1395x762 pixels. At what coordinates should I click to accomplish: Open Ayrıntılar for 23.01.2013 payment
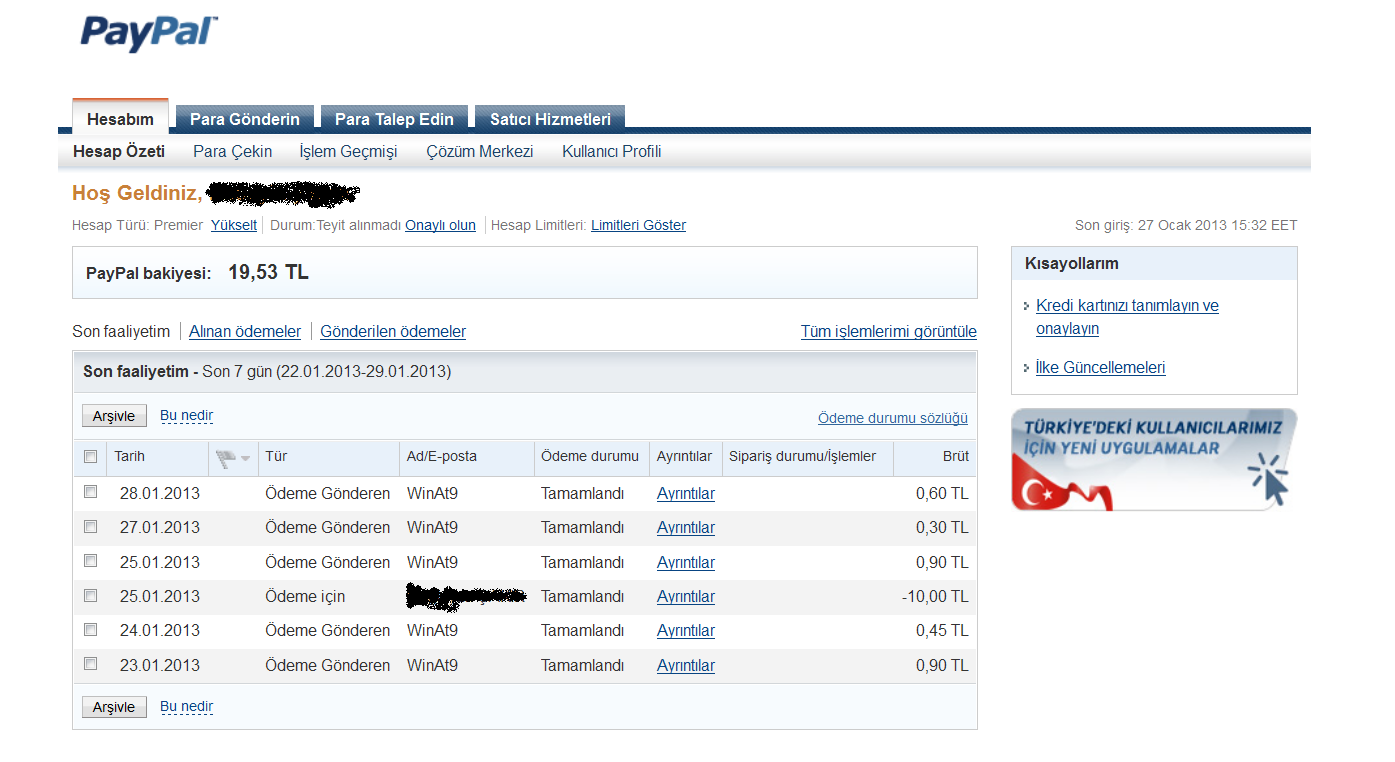[x=686, y=666]
